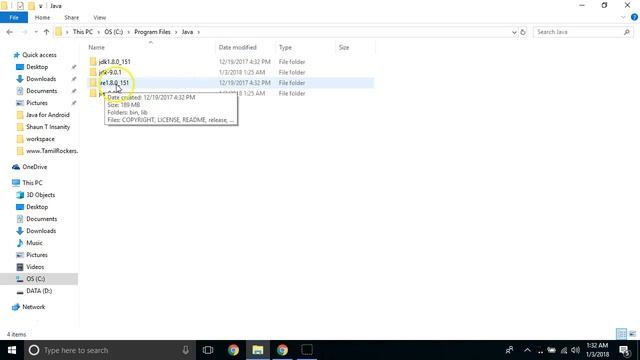Open pinned Downloads under Quick access
This screenshot has height=360, width=640.
click(x=41, y=79)
